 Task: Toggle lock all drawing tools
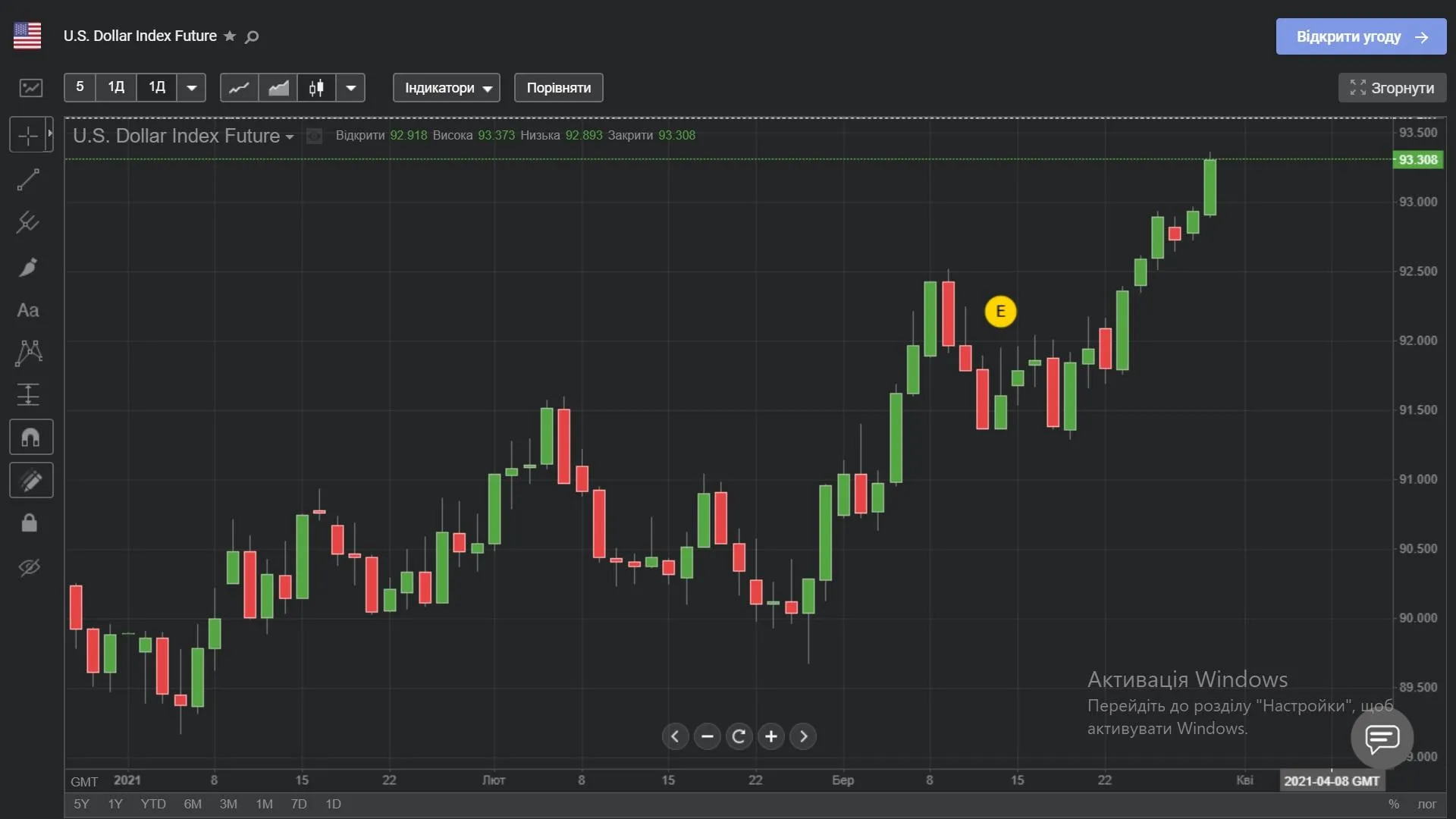click(x=29, y=523)
